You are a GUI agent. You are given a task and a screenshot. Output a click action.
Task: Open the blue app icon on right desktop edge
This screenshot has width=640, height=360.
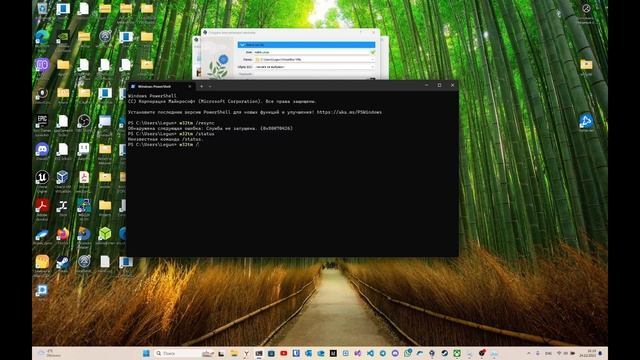[586, 121]
